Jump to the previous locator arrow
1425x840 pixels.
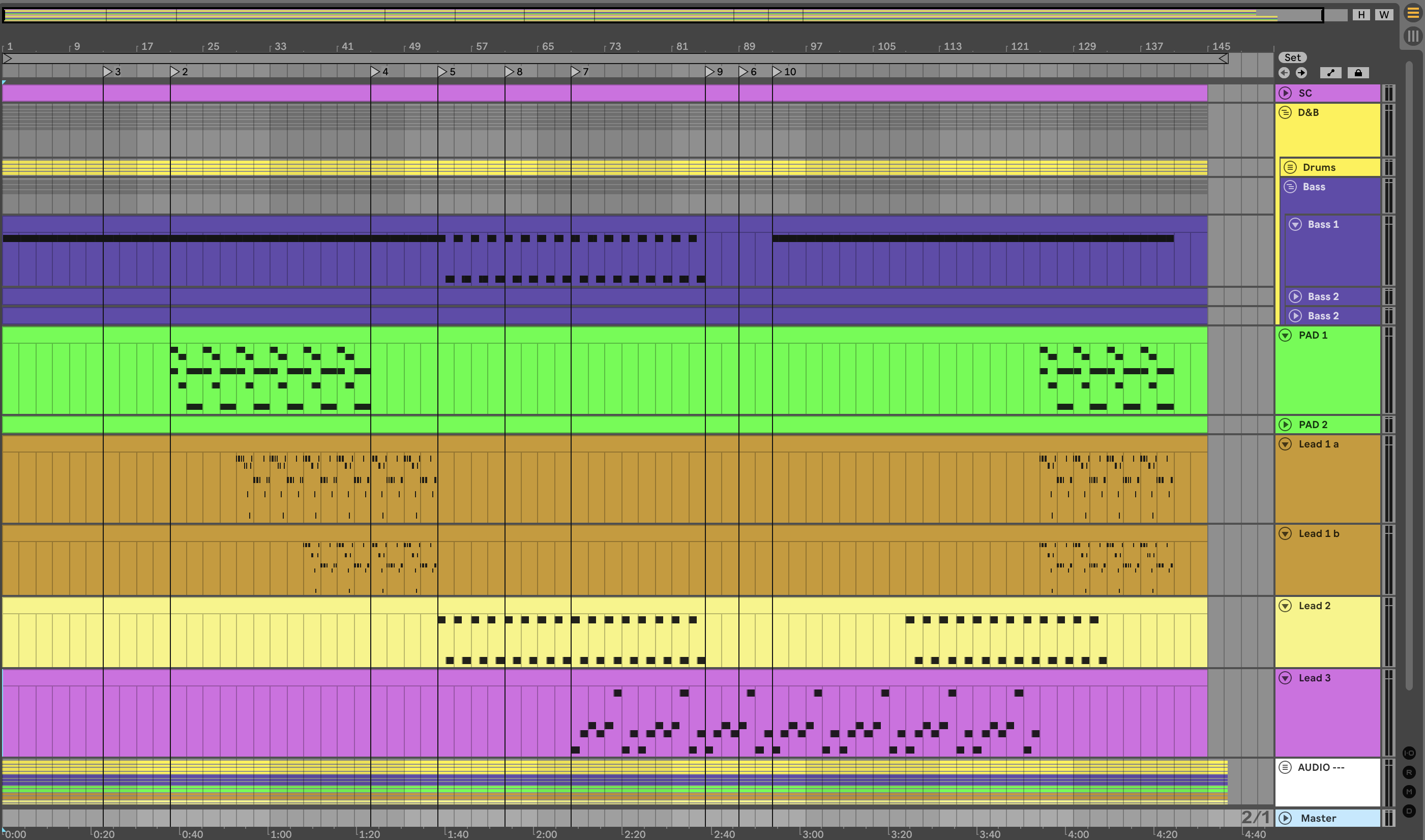(x=1284, y=72)
